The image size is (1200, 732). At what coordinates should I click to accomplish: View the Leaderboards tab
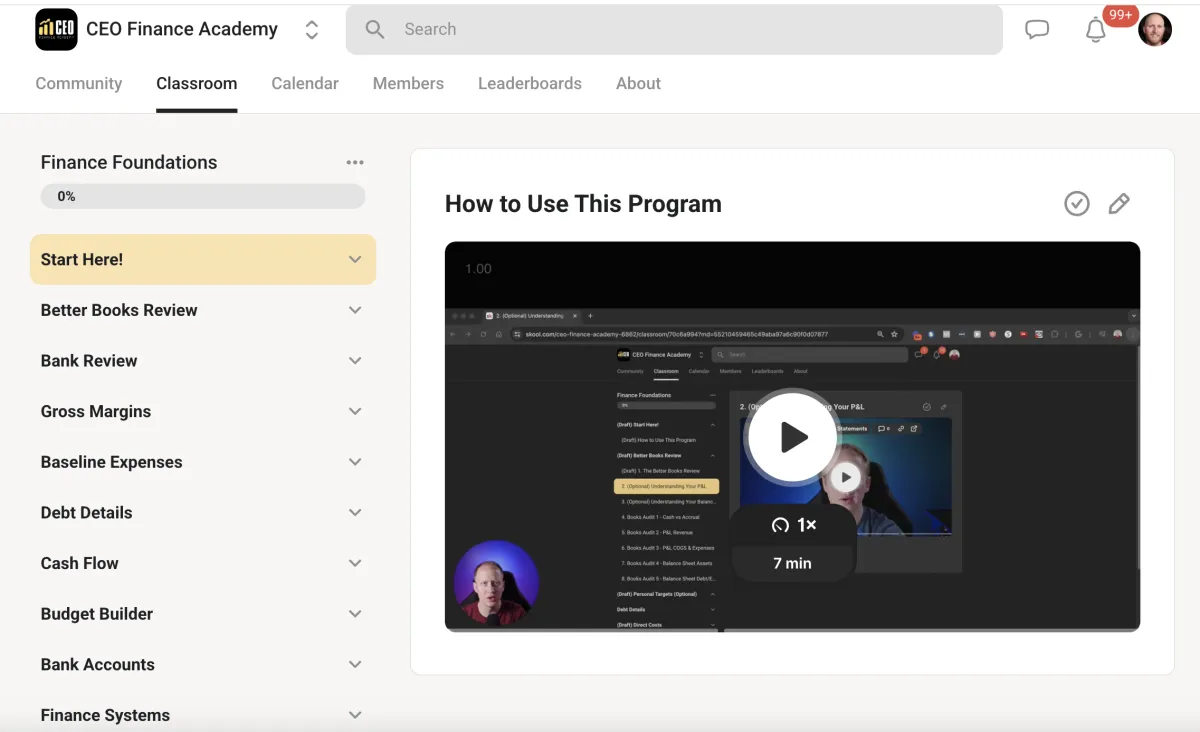pos(530,84)
